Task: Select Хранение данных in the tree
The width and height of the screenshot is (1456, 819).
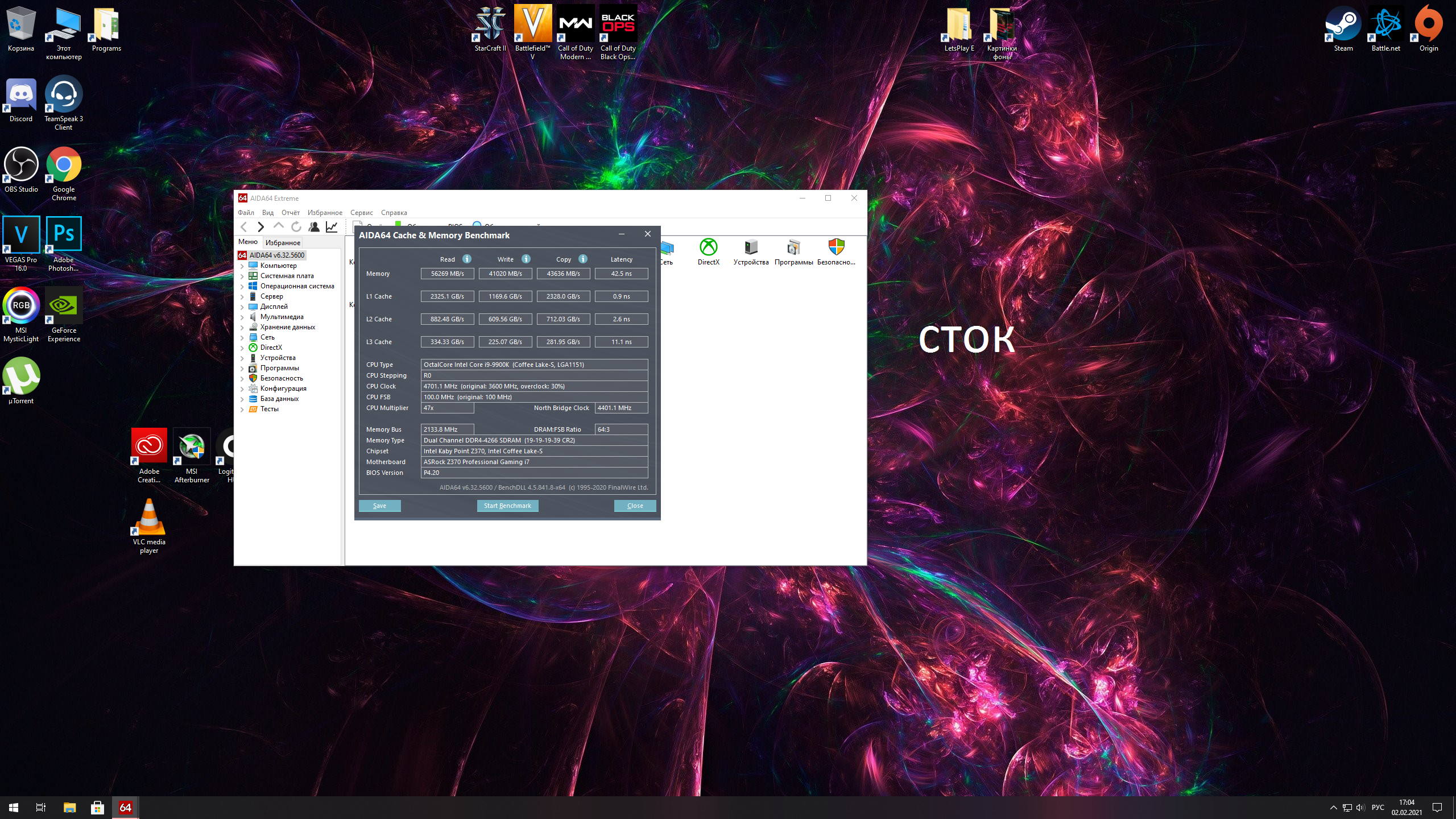Action: tap(287, 327)
